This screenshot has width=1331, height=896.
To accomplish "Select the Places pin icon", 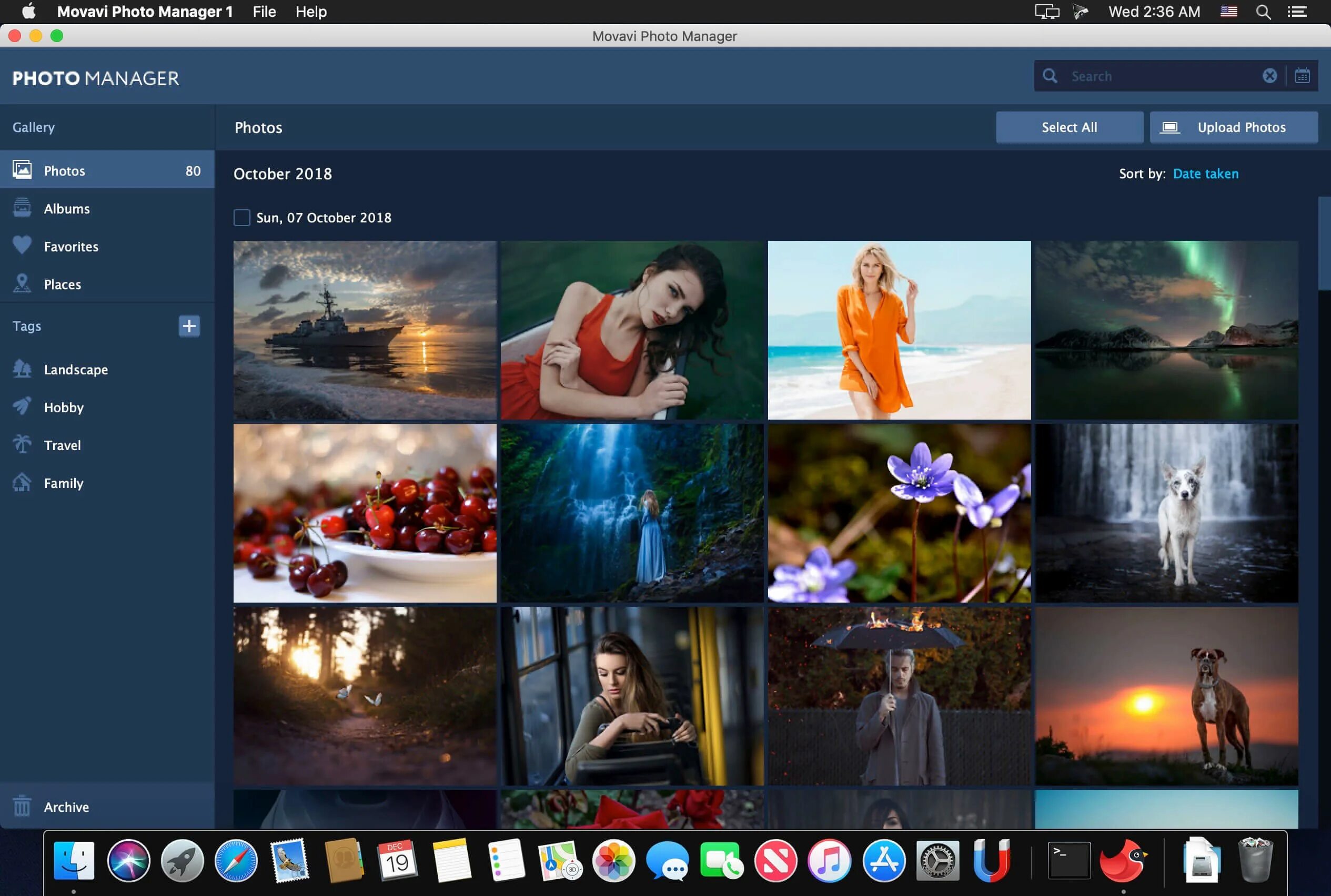I will tap(21, 283).
